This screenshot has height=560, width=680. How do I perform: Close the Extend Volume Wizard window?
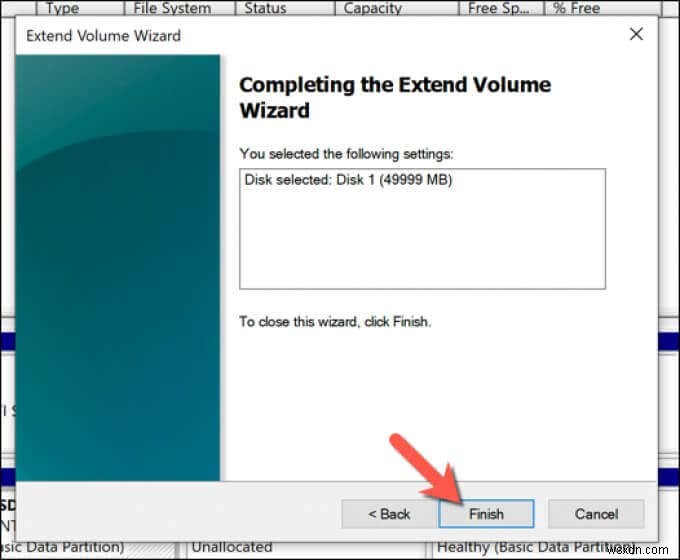click(x=636, y=34)
